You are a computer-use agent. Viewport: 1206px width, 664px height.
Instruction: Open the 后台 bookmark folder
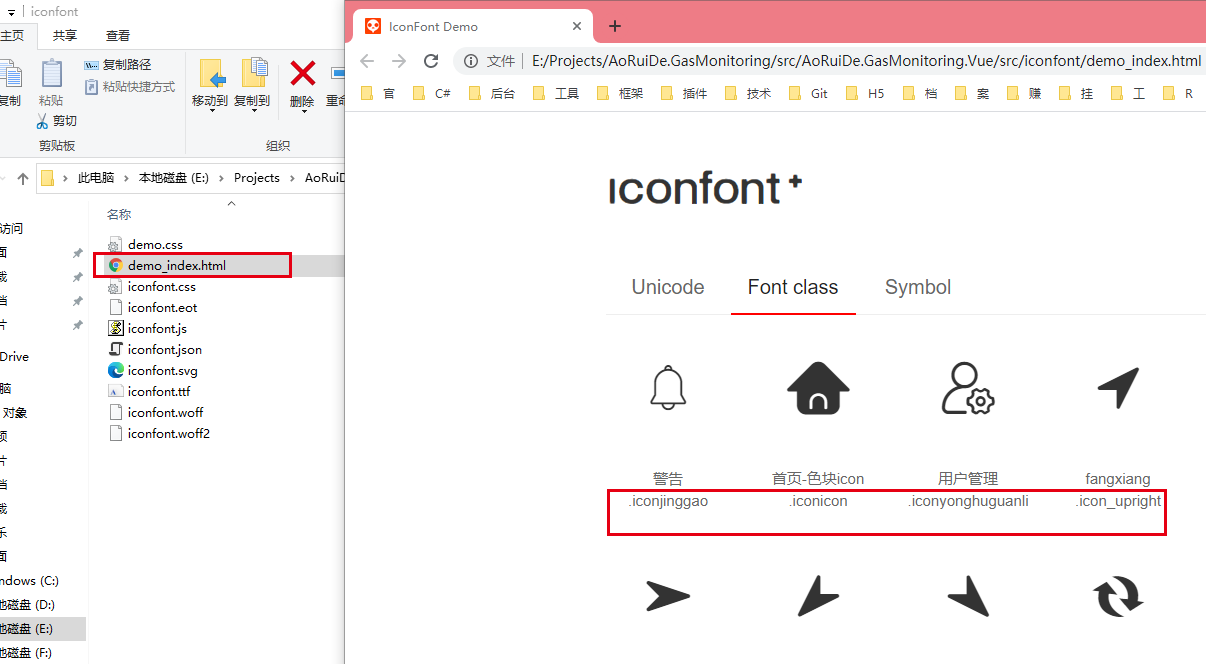(491, 94)
